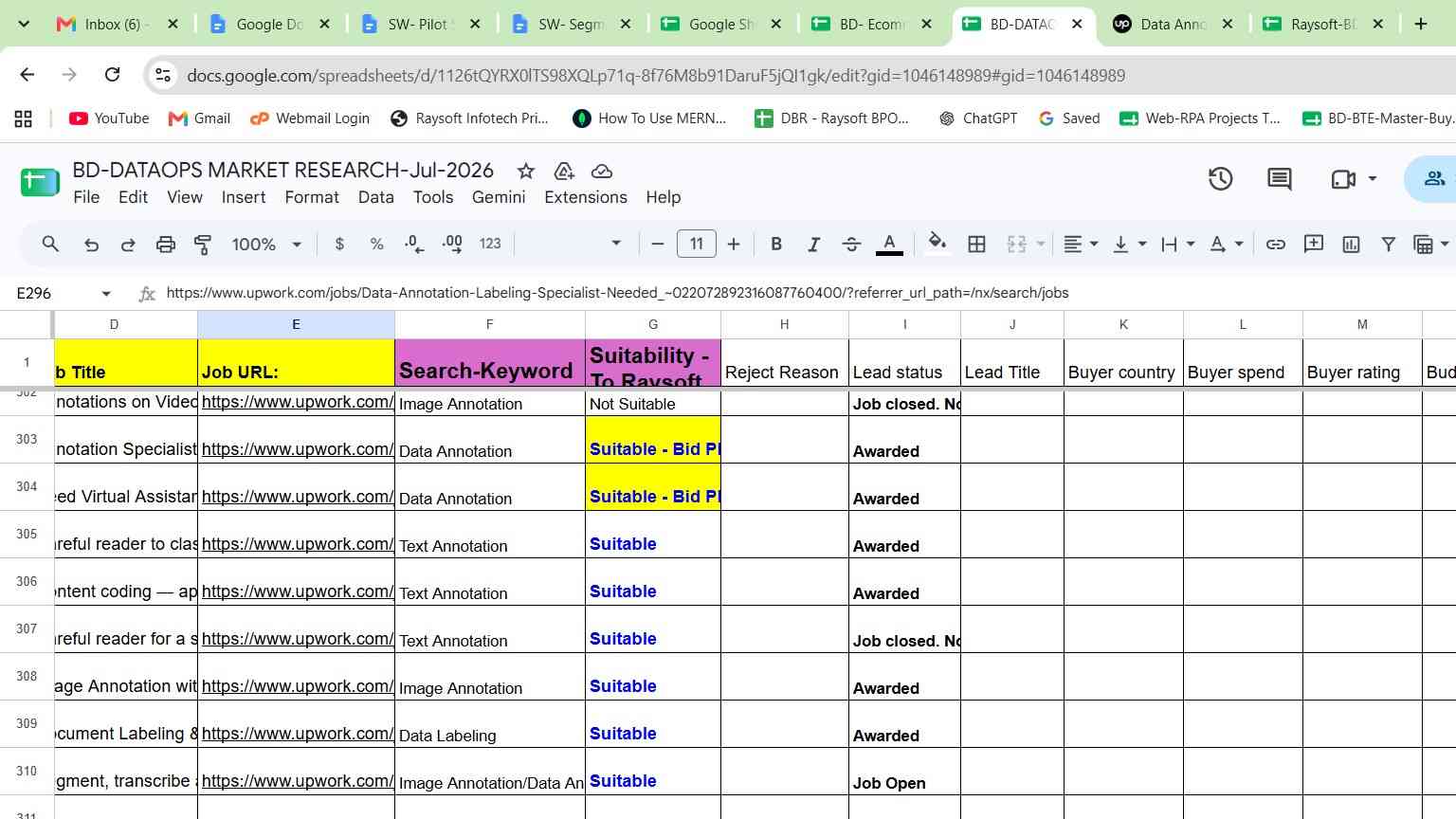The height and width of the screenshot is (819, 1456).
Task: Toggle bold formatting
Action: [776, 245]
